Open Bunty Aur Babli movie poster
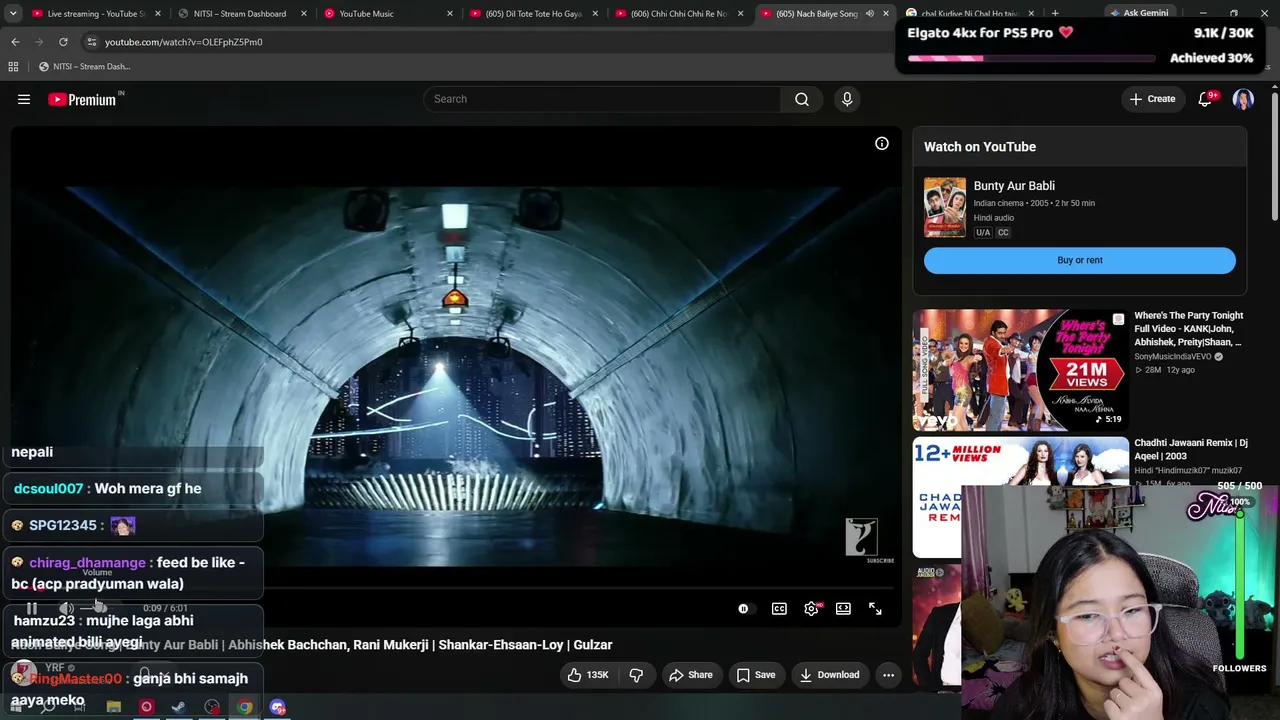 point(945,207)
